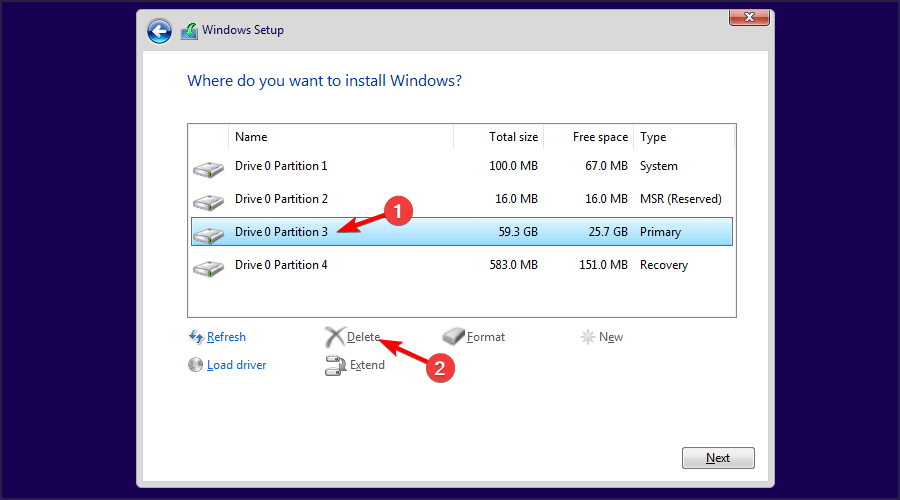900x500 pixels.
Task: Select Drive 0 Partition 2 row
Action: coord(461,199)
